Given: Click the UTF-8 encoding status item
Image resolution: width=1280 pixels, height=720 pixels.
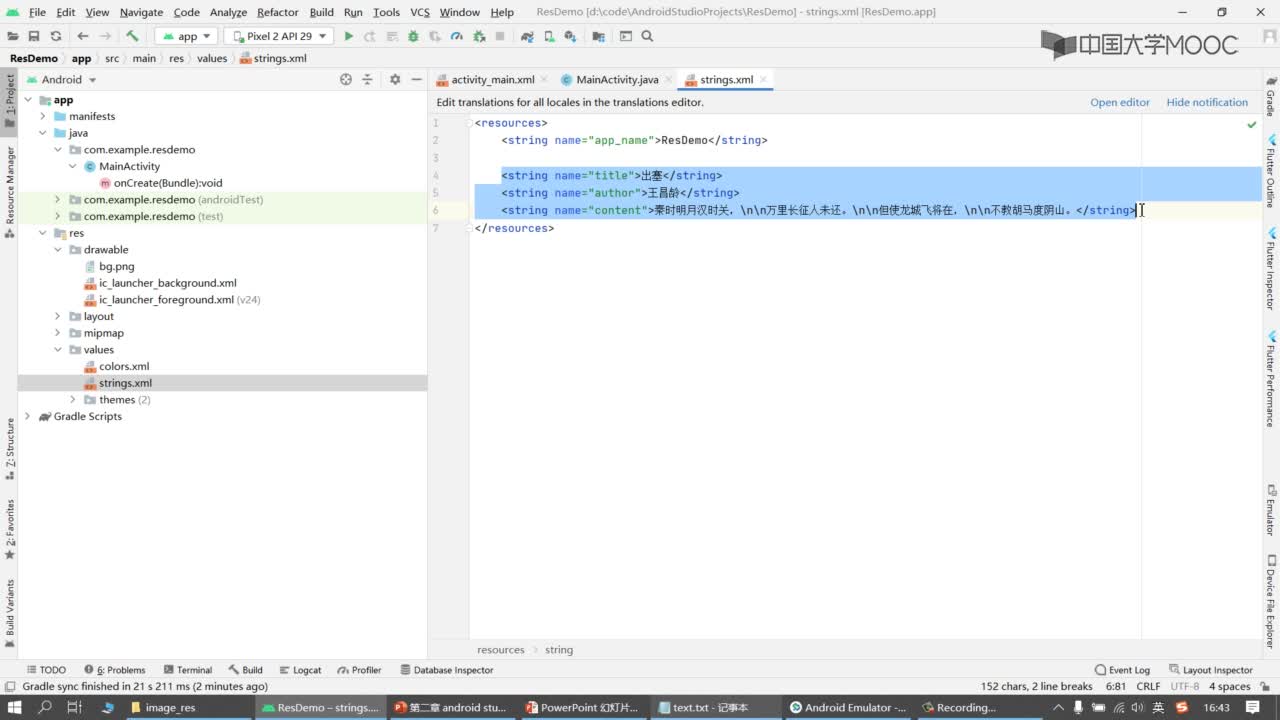Looking at the screenshot, I should 1184,686.
